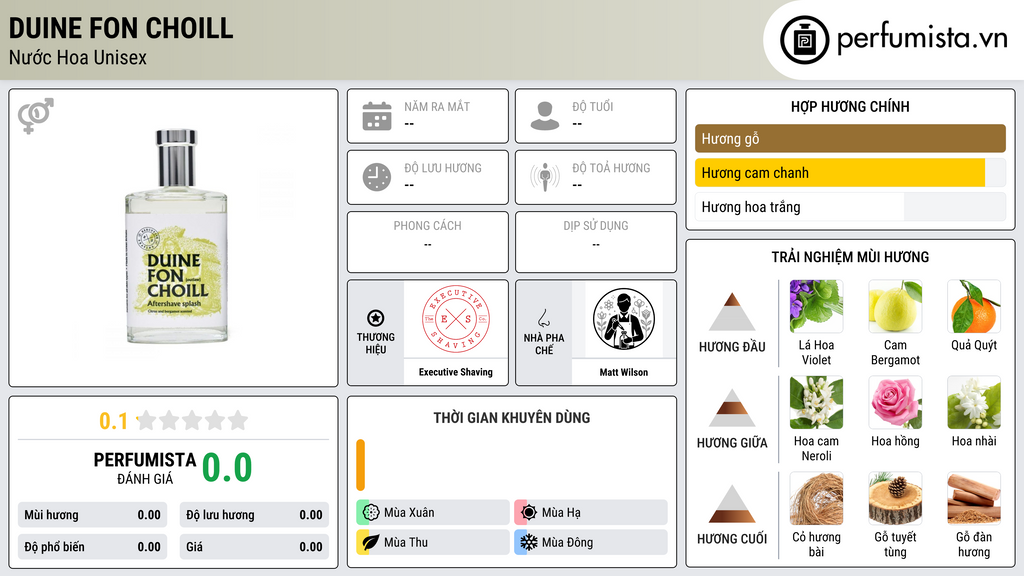The height and width of the screenshot is (576, 1024).
Task: Click the orange 0.1 rating value
Action: [x=114, y=421]
